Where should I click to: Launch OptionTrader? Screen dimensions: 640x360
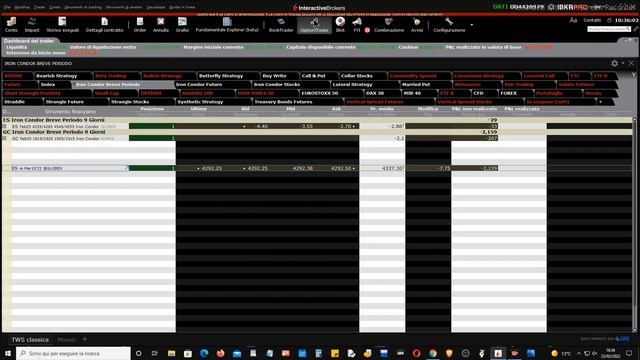(x=314, y=24)
